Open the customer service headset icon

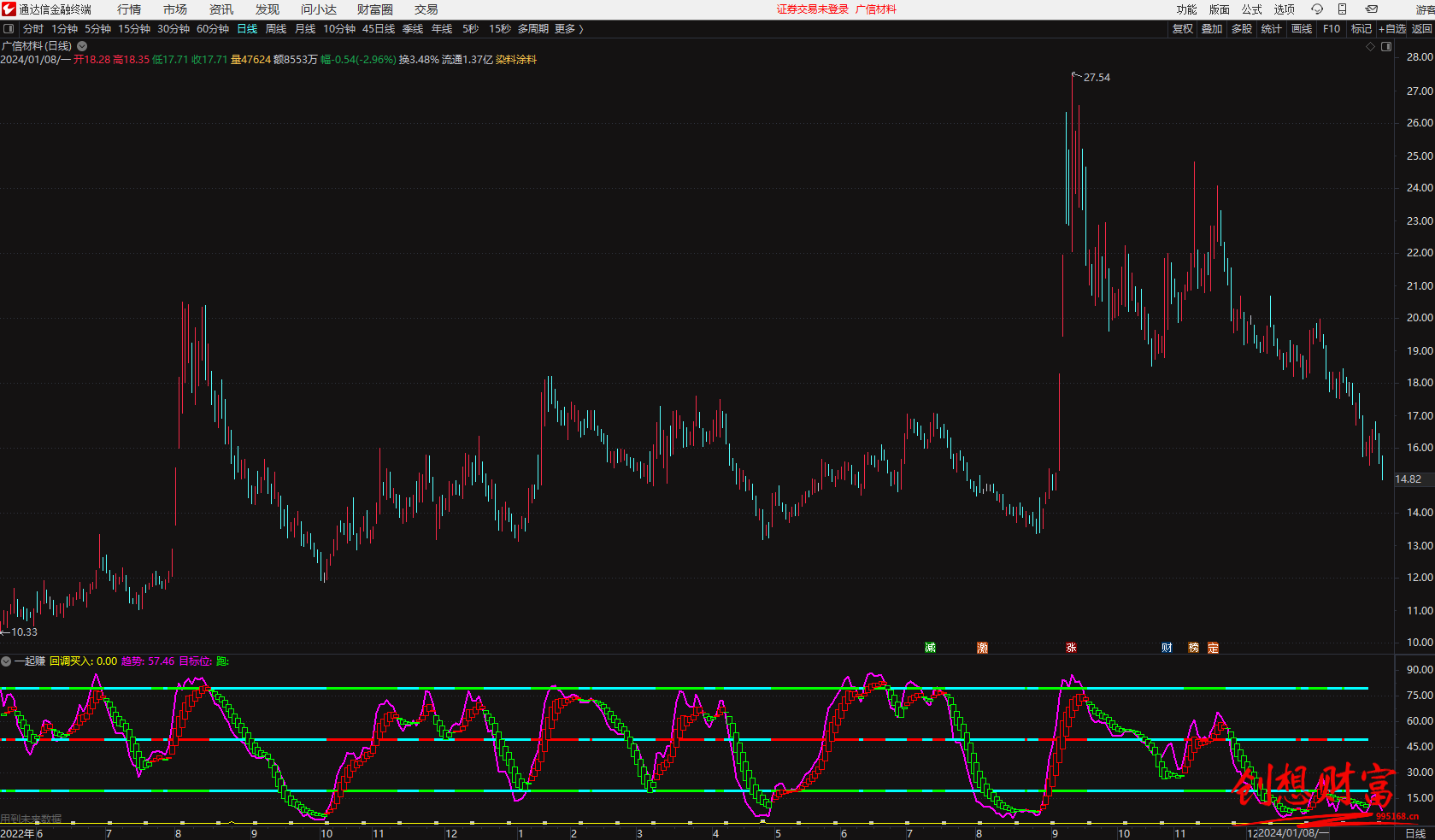coord(1317,9)
